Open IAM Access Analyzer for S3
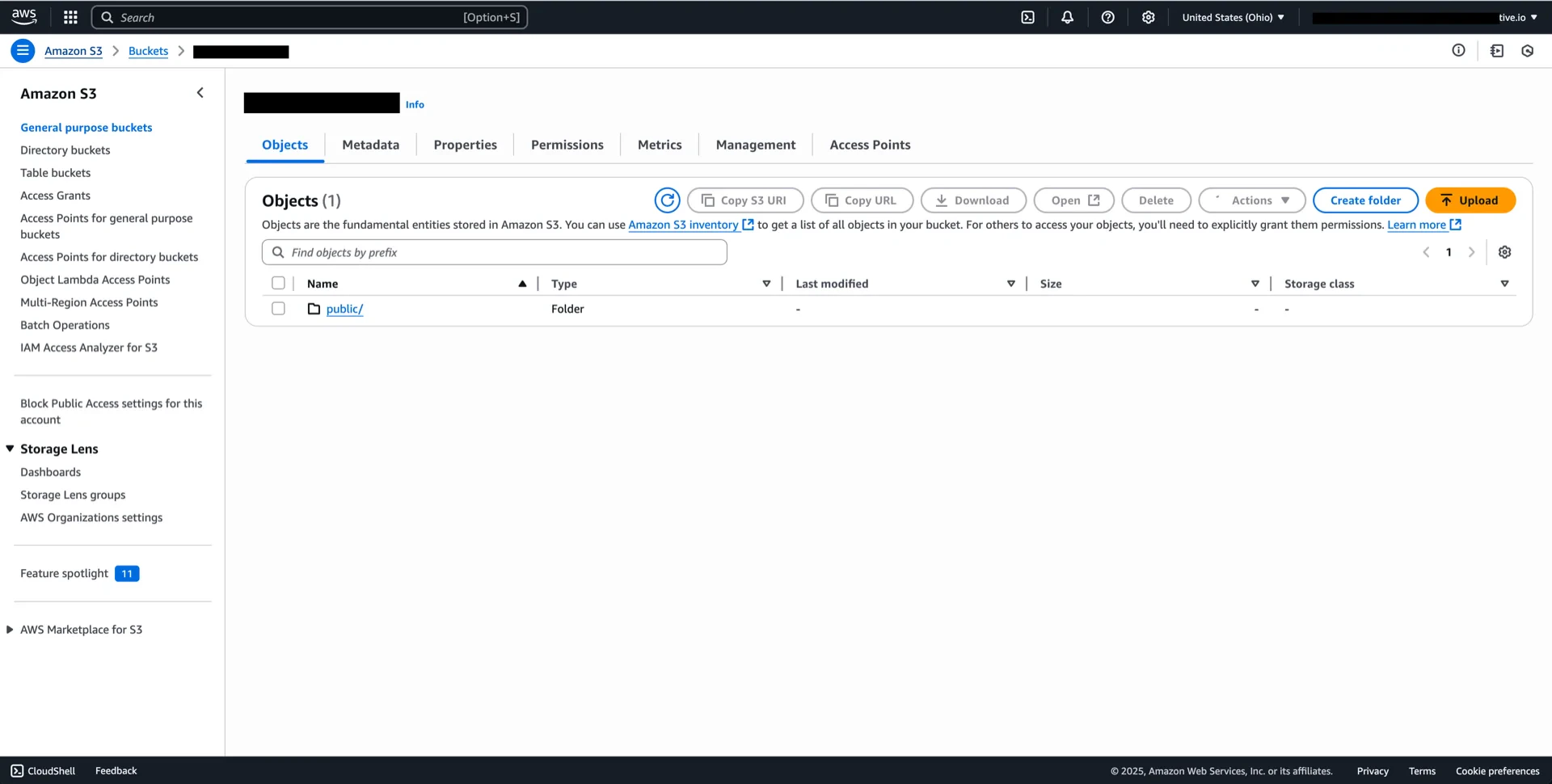The image size is (1552, 784). (89, 348)
